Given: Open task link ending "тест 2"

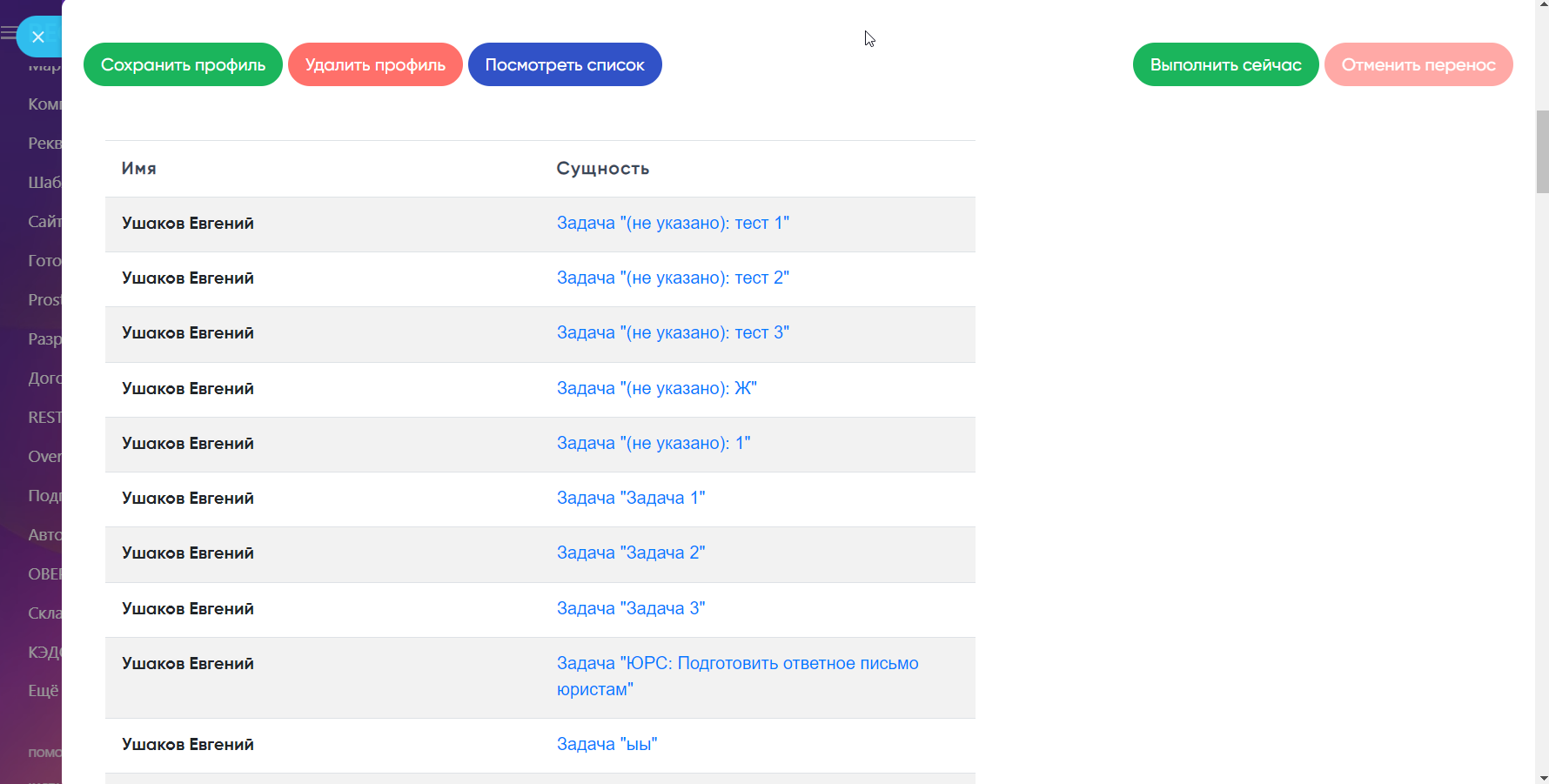Looking at the screenshot, I should click(x=673, y=278).
